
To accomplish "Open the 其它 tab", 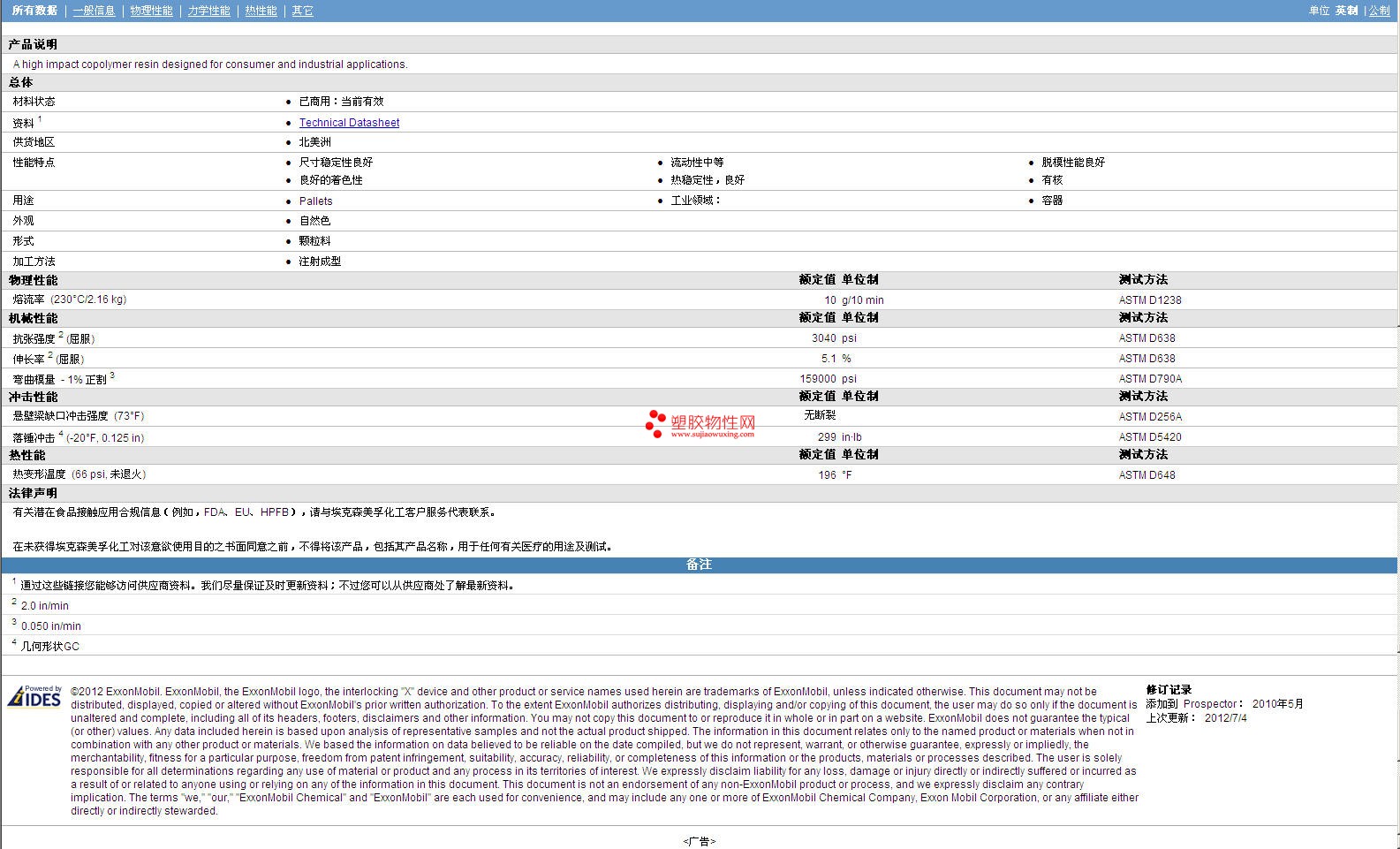I will click(302, 11).
